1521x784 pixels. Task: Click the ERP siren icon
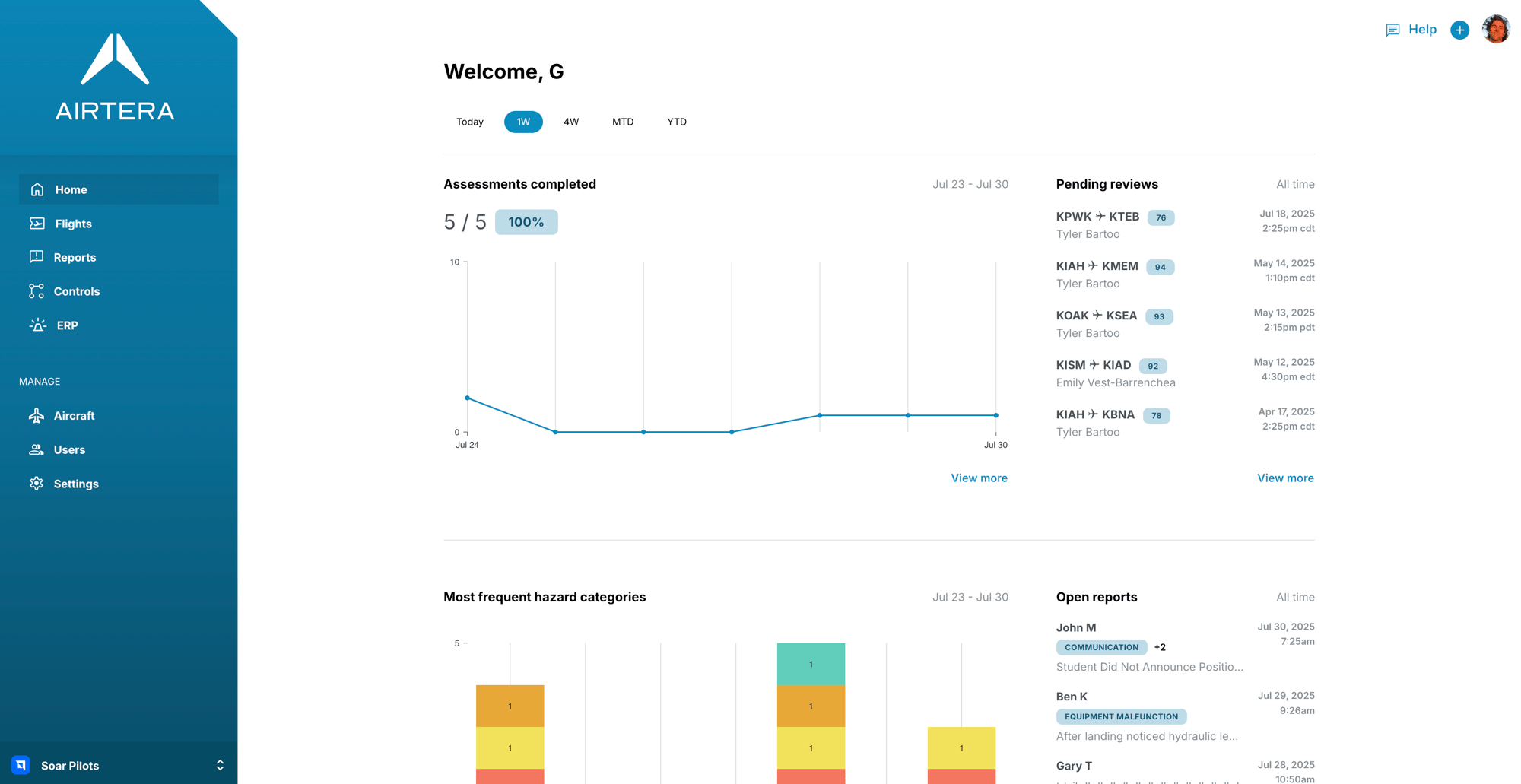click(x=38, y=325)
